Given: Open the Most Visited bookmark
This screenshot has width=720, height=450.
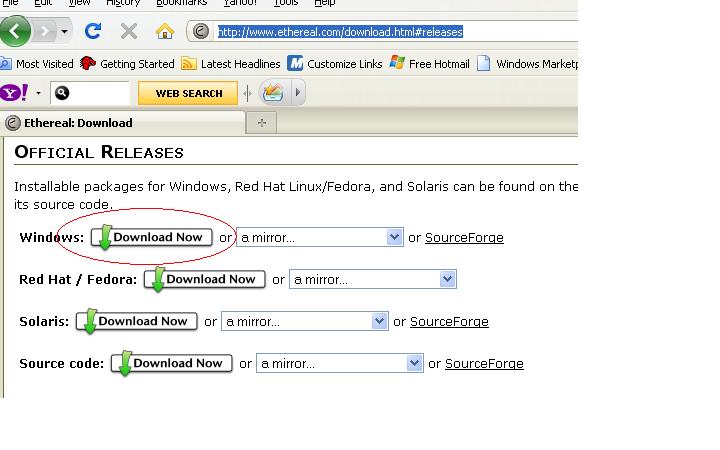Looking at the screenshot, I should [x=37, y=64].
